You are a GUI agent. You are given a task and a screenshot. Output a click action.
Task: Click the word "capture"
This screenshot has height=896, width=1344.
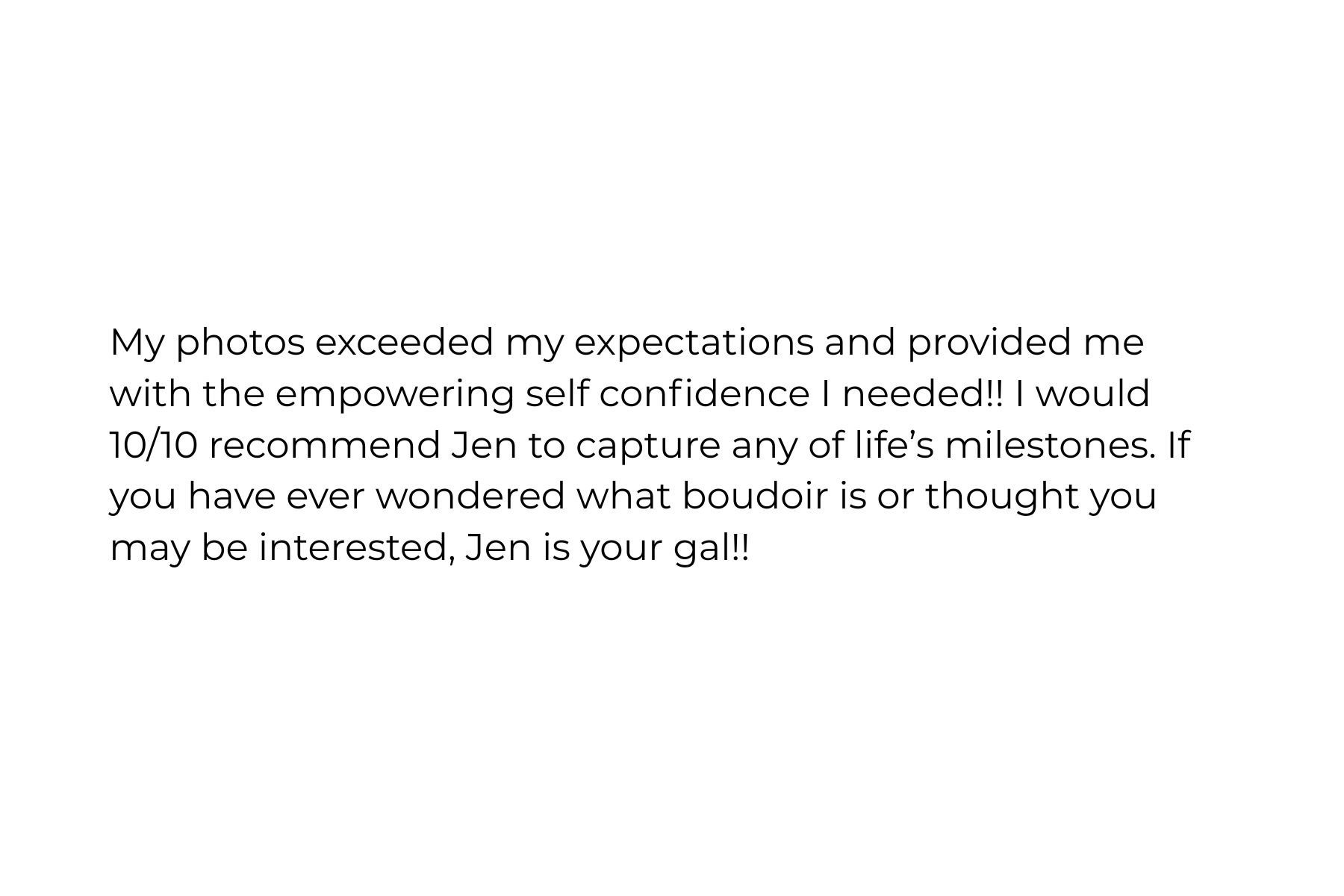pos(647,447)
